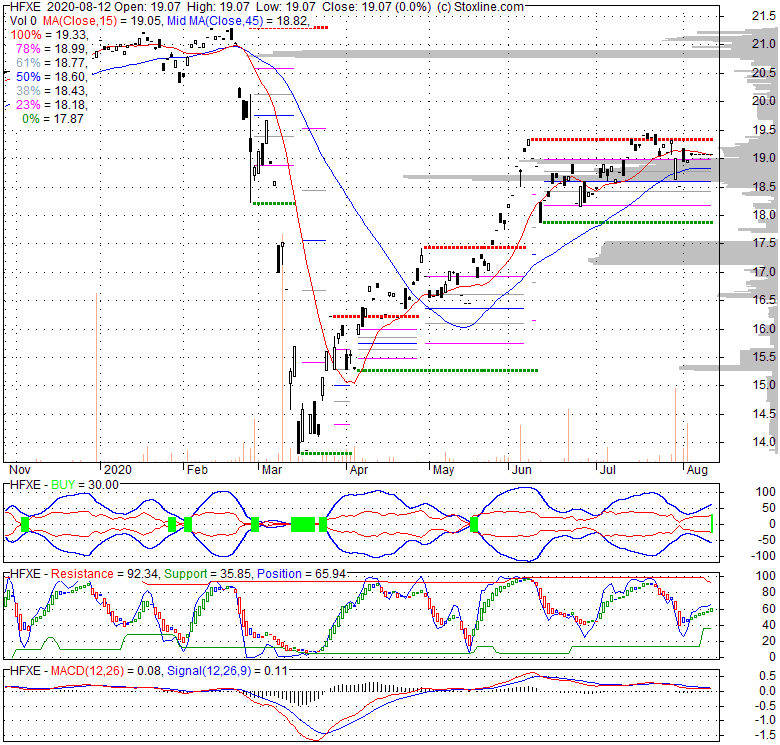Click the '50%' = 18.60 level label
The height and width of the screenshot is (745, 780).
pos(28,77)
